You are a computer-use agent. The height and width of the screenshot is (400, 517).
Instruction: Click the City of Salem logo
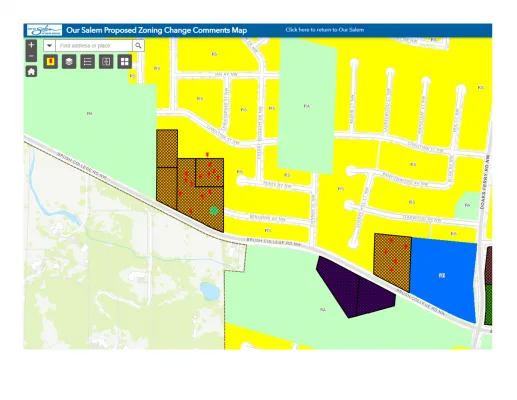pos(44,30)
